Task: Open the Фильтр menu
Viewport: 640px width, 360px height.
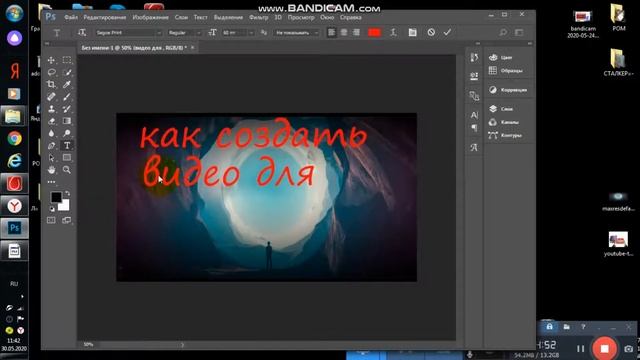Action: pos(258,18)
